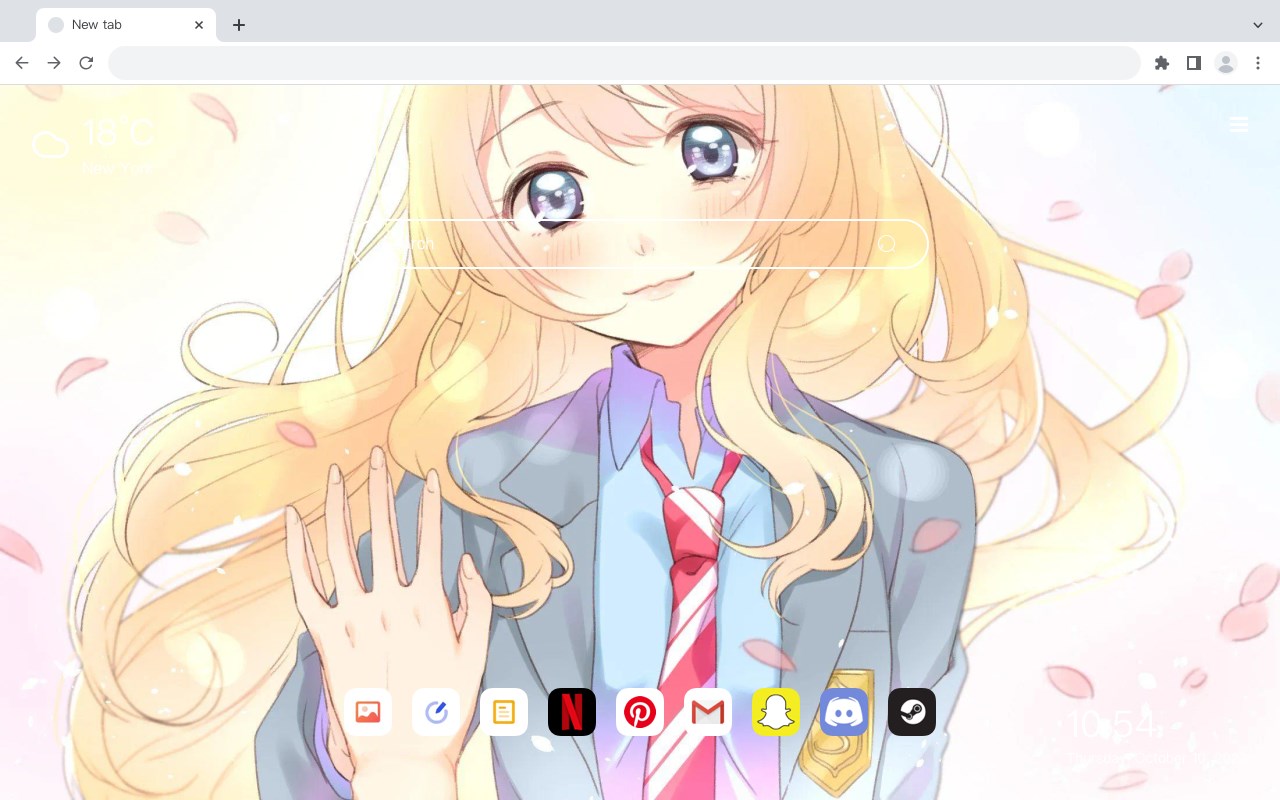
Task: Close the New tab tab
Action: pos(199,25)
